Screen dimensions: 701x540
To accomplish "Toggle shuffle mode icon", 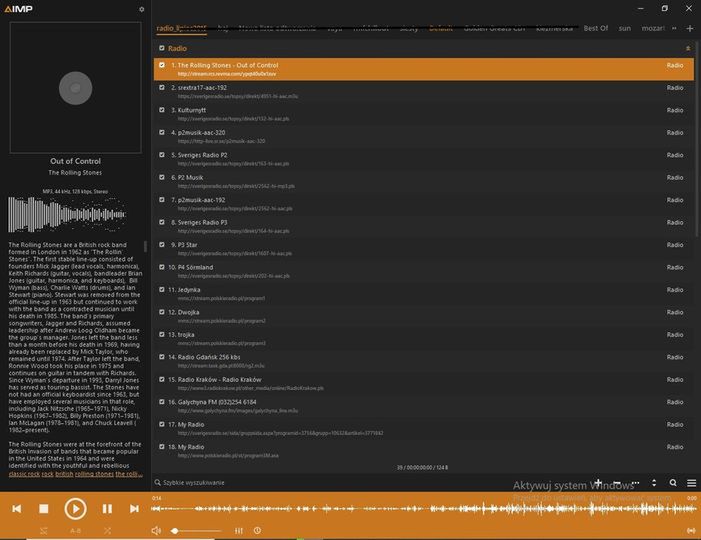I will point(107,531).
